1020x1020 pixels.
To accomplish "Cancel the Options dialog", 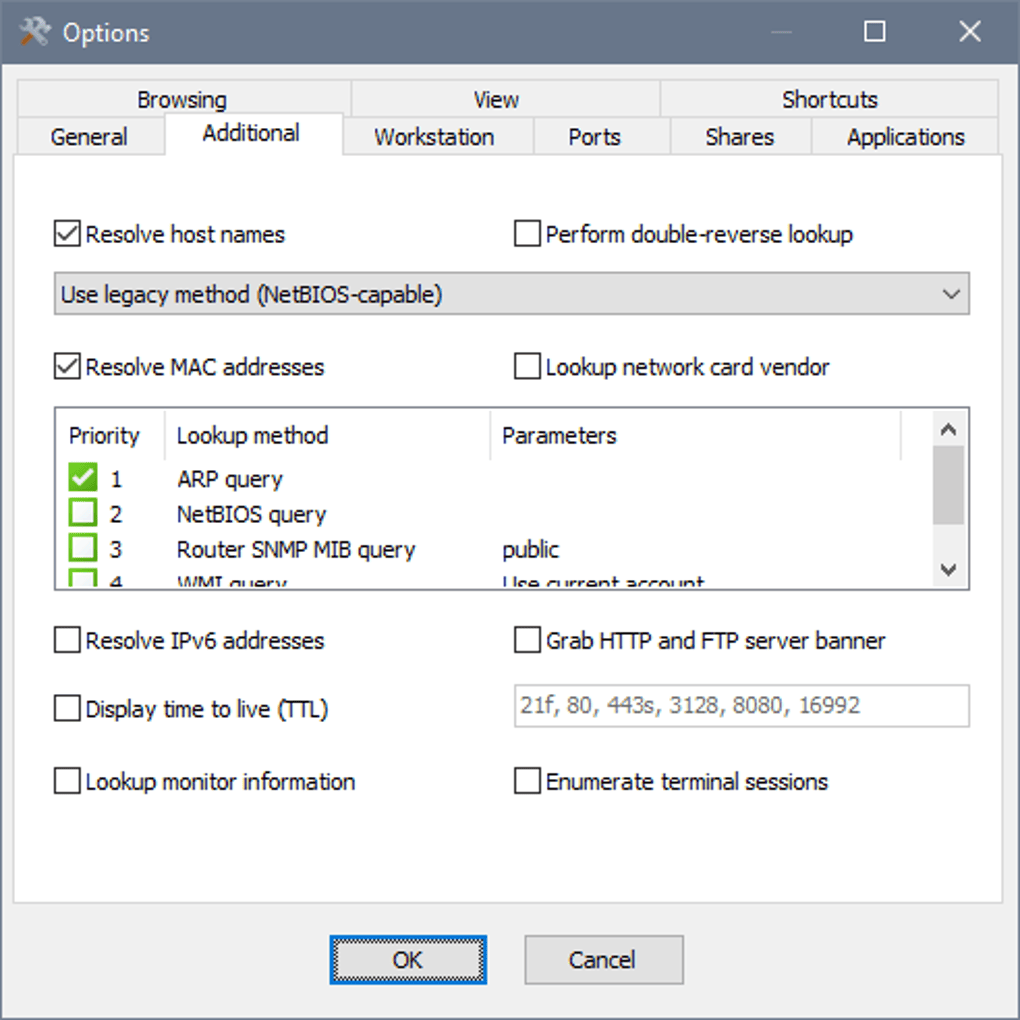I will point(603,960).
